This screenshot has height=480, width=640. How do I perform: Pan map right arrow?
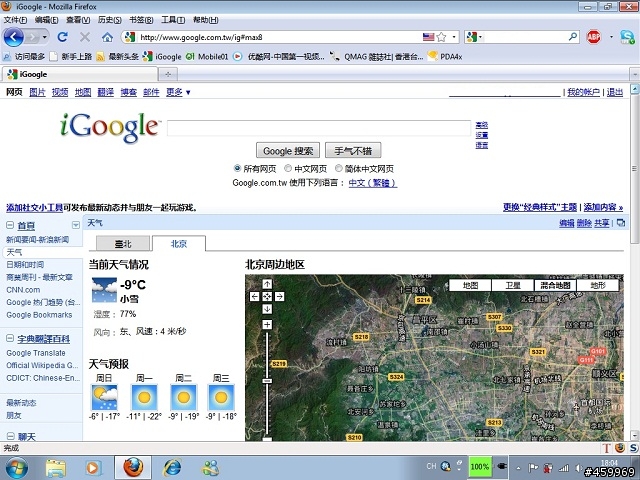pos(280,296)
